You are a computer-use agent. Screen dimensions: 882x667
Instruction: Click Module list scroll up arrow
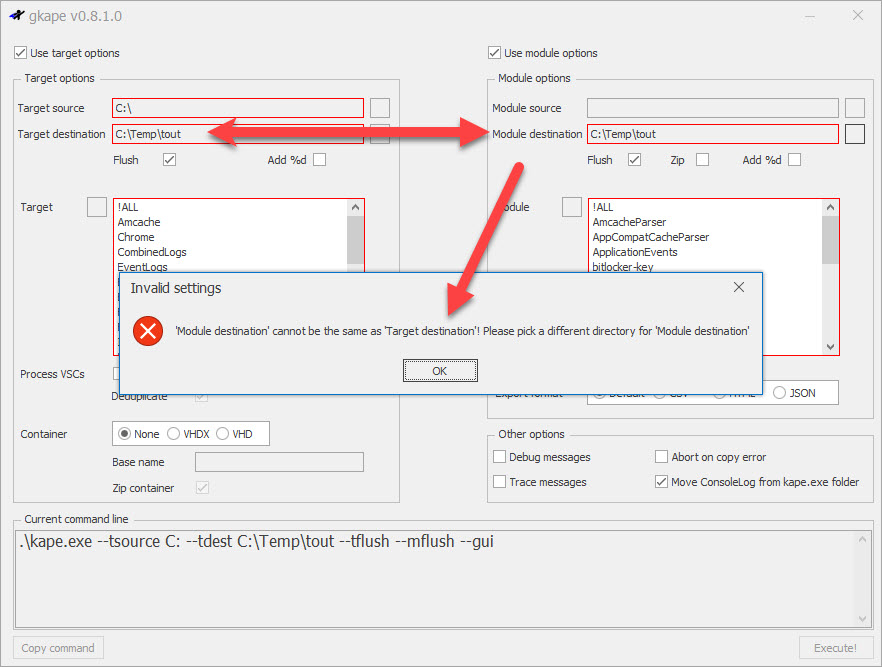click(830, 208)
